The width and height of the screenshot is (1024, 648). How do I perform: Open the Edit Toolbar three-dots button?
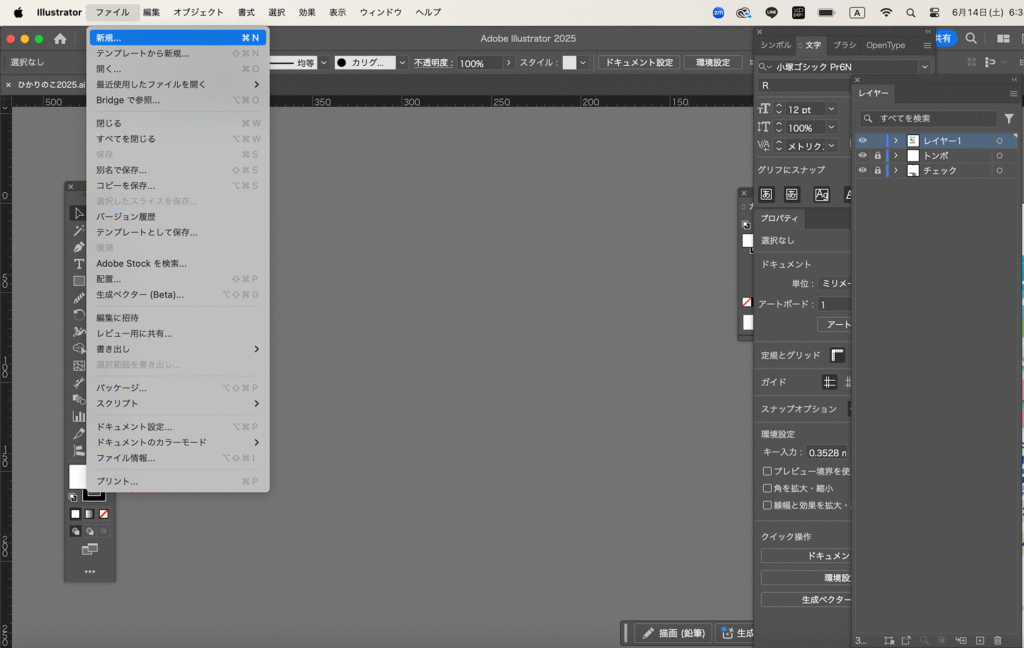coord(89,572)
